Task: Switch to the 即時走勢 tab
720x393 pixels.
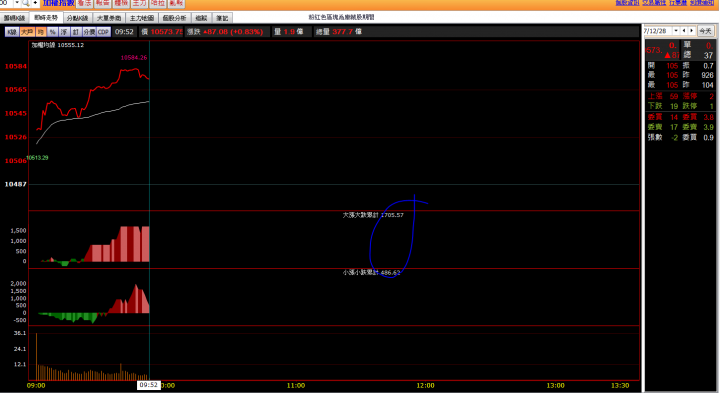Action: coord(46,18)
